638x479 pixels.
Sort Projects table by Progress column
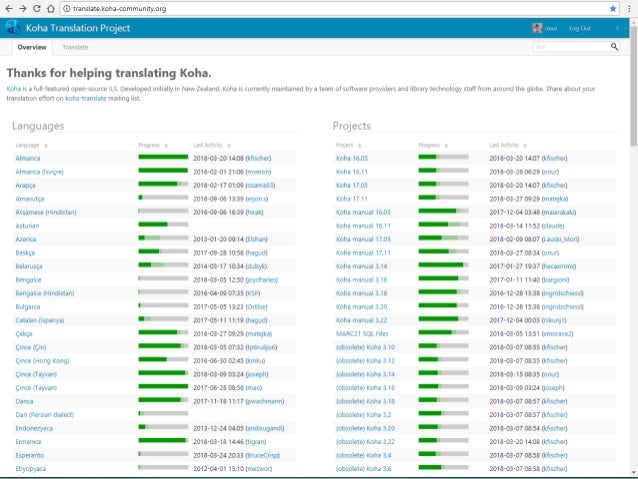pos(433,145)
